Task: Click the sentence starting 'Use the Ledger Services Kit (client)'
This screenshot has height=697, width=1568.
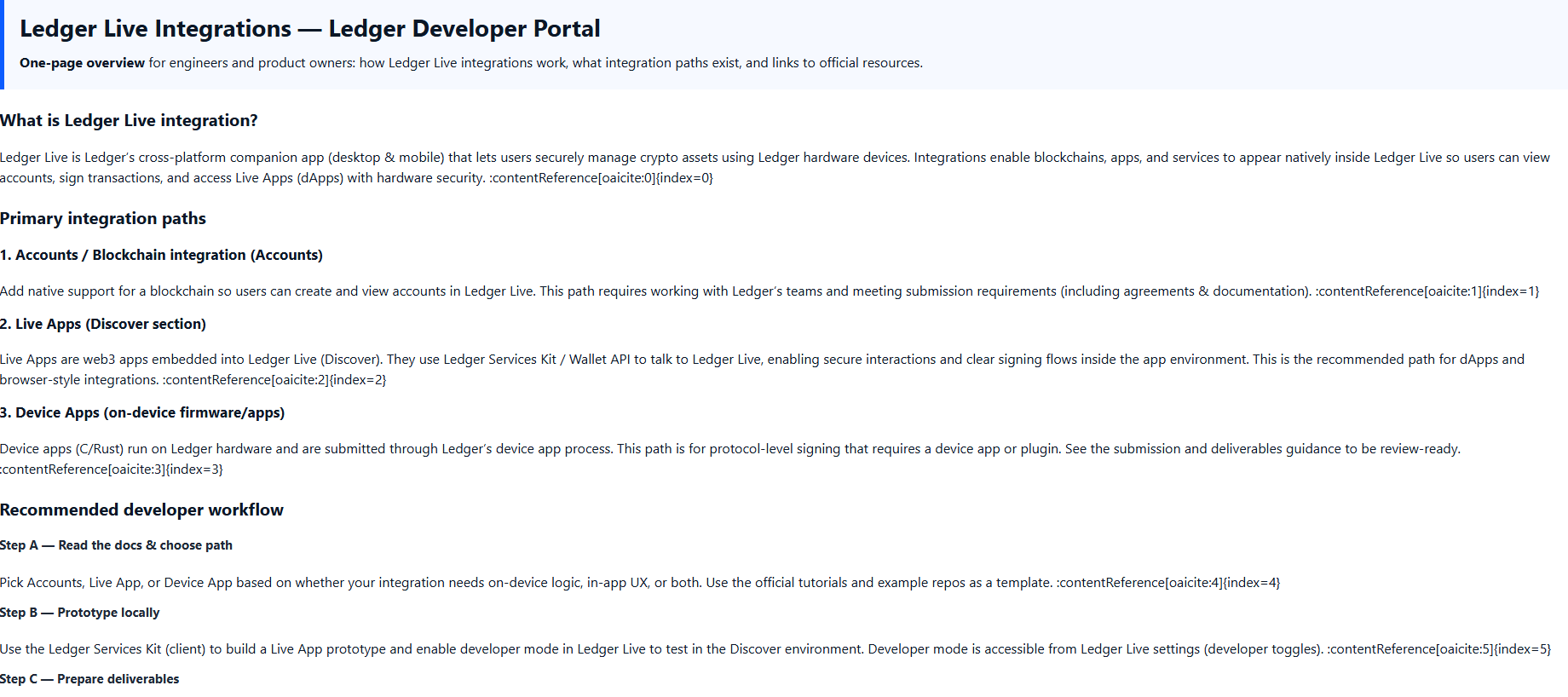Action: click(432, 649)
